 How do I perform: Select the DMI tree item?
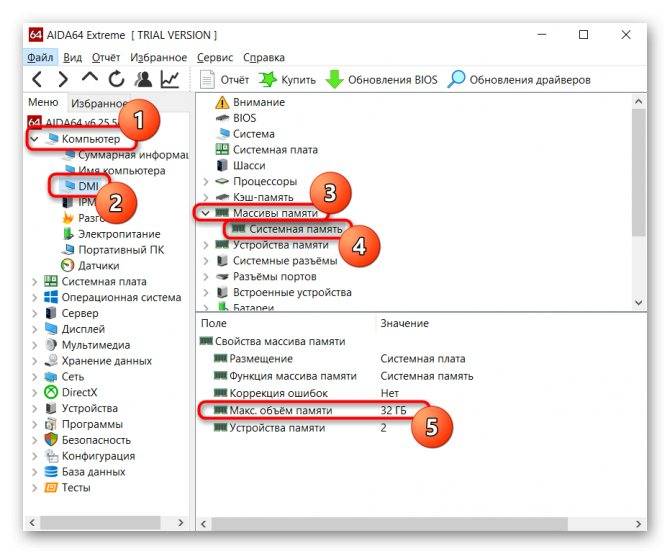click(x=81, y=186)
